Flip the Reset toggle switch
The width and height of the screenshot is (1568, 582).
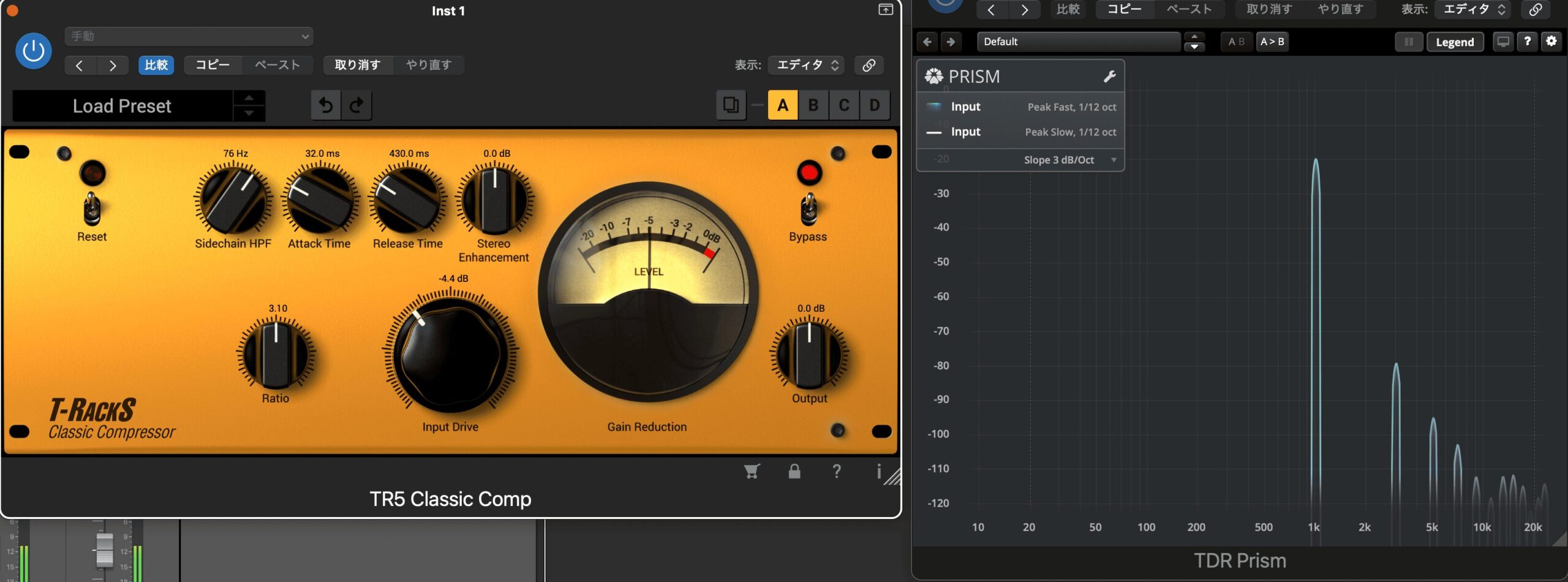(x=92, y=208)
